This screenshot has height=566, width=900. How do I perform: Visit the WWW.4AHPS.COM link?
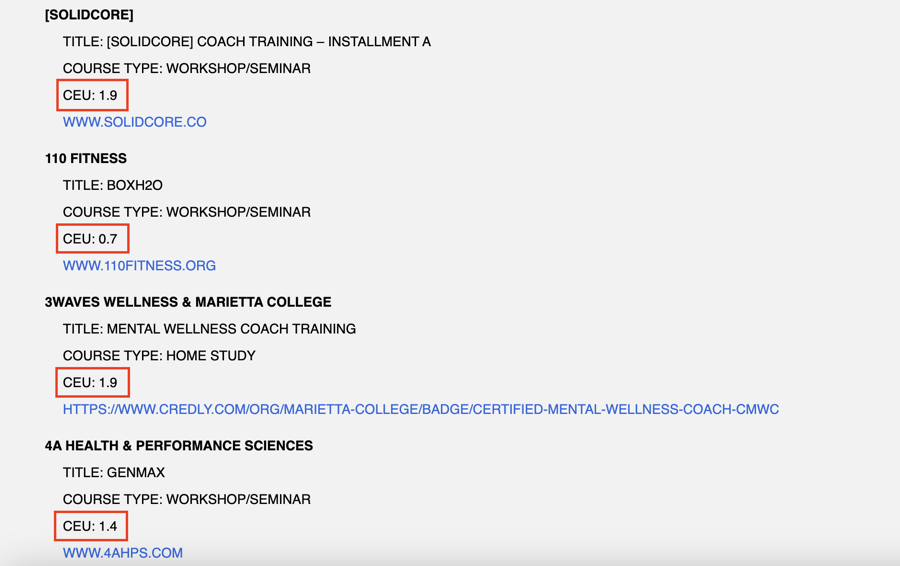pos(122,553)
